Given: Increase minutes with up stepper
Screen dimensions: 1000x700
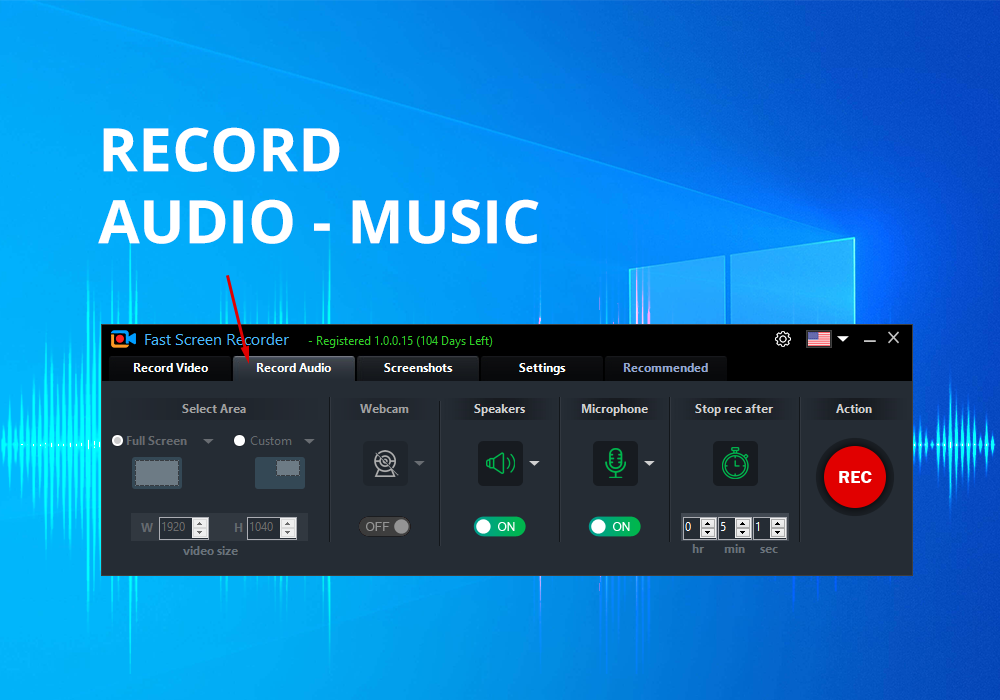Looking at the screenshot, I should click(x=743, y=523).
